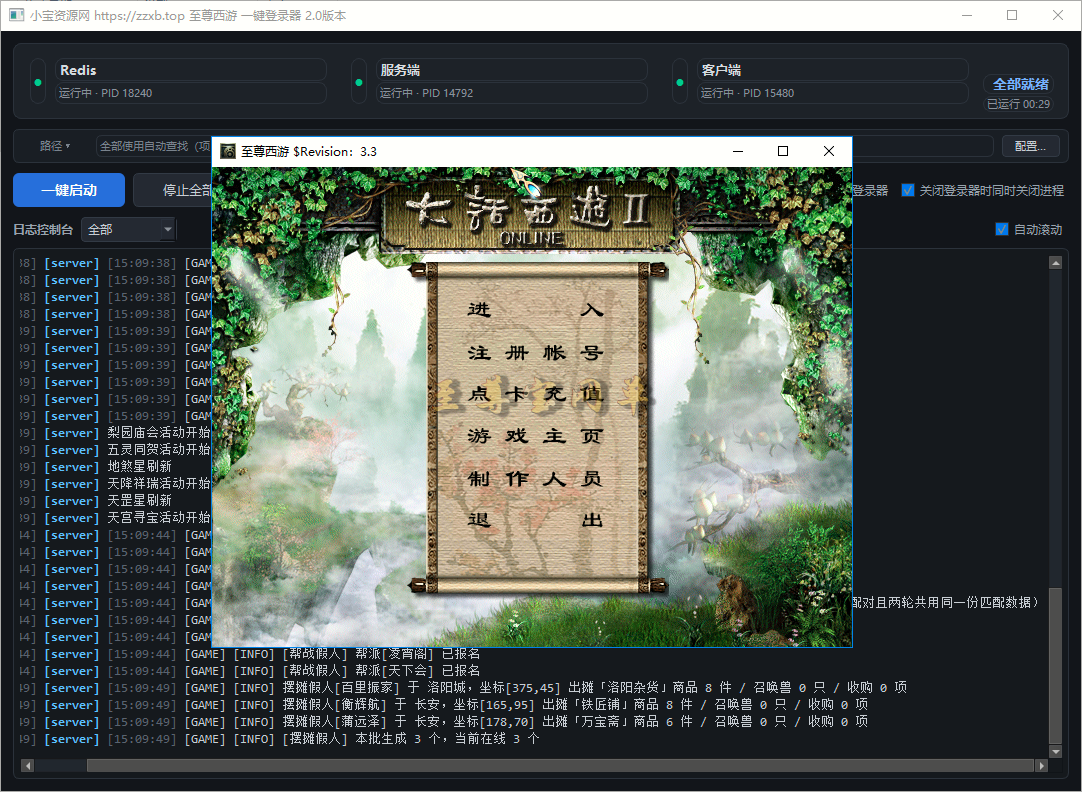Viewport: 1082px width, 792px height.
Task: Maximize the 一键登录器 launcher window
Action: point(1012,15)
